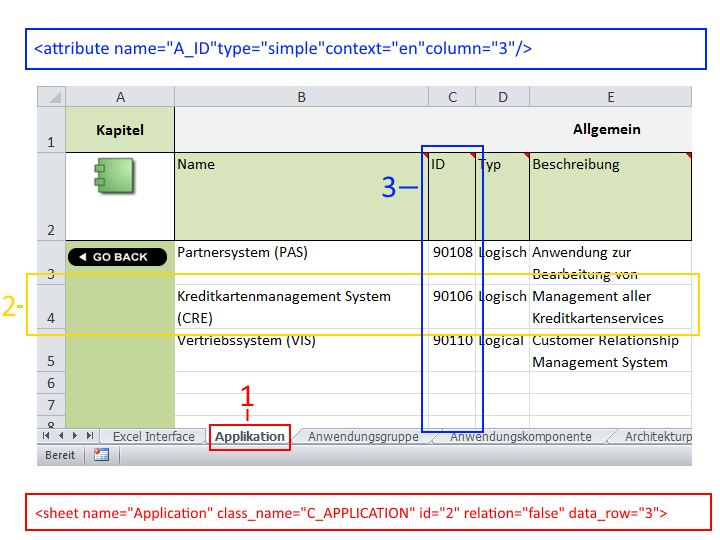
Task: Select column D header
Action: tap(503, 96)
